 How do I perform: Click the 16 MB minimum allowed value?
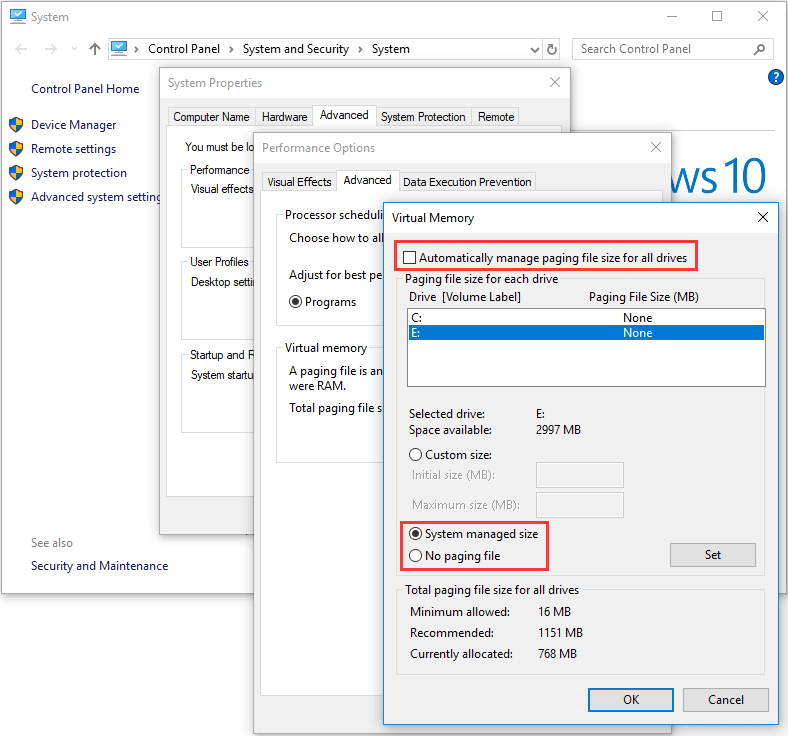[554, 612]
